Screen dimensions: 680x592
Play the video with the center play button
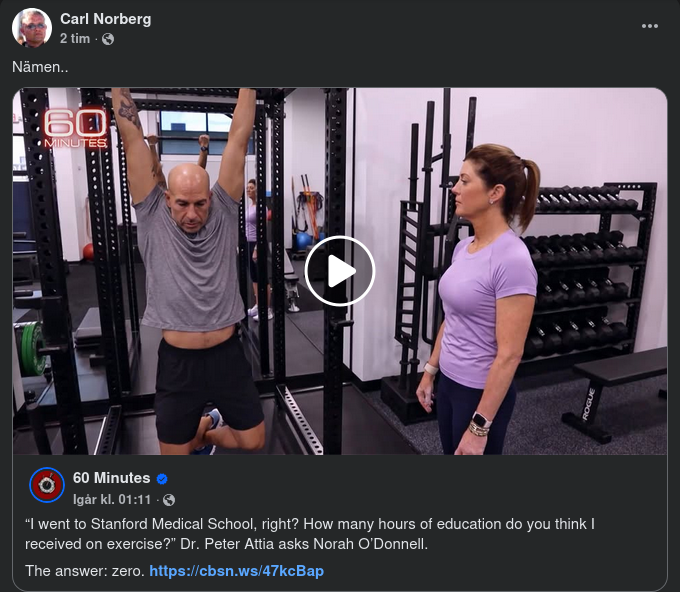point(340,271)
